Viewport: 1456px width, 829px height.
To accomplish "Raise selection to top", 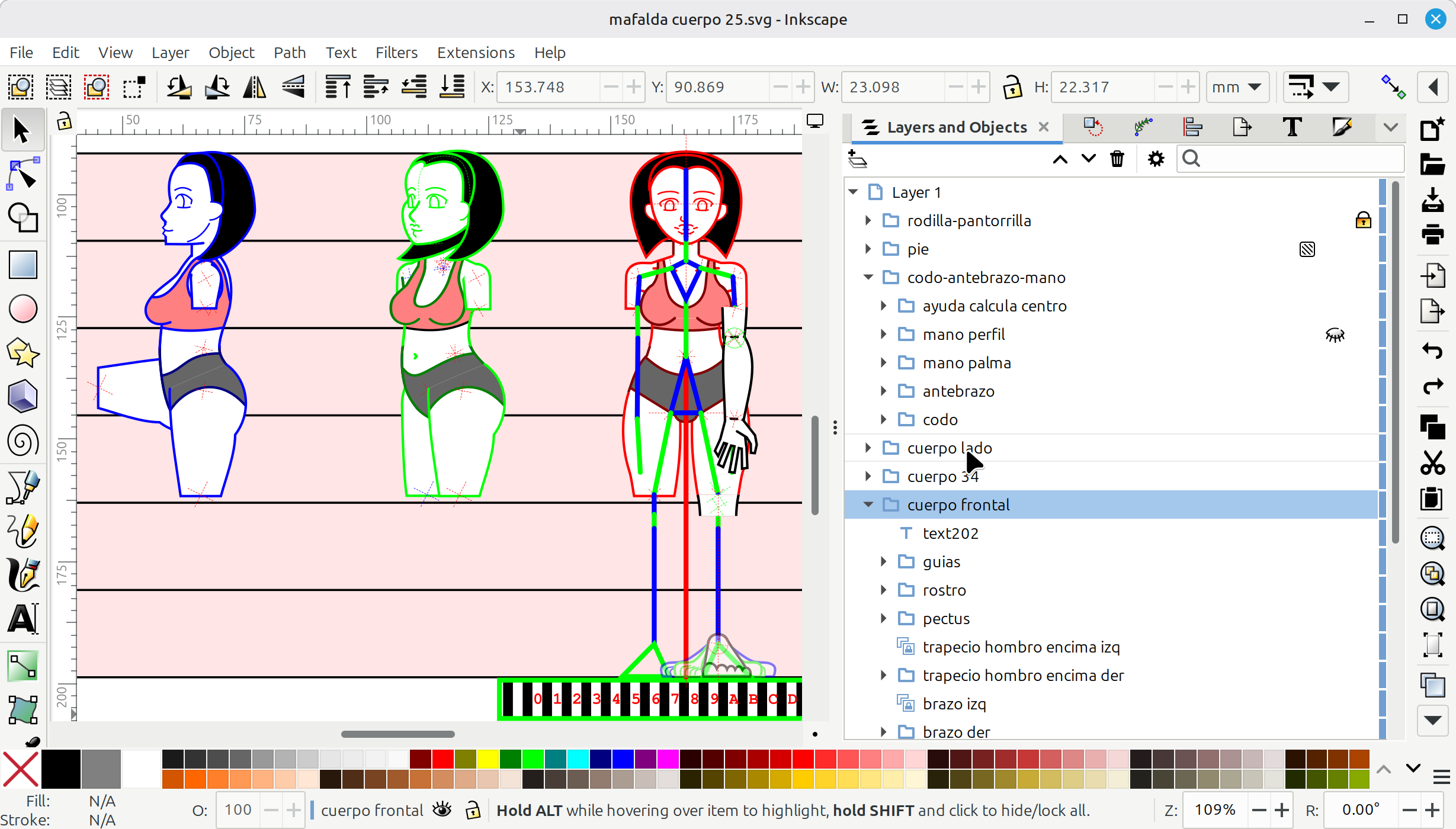I will (338, 87).
